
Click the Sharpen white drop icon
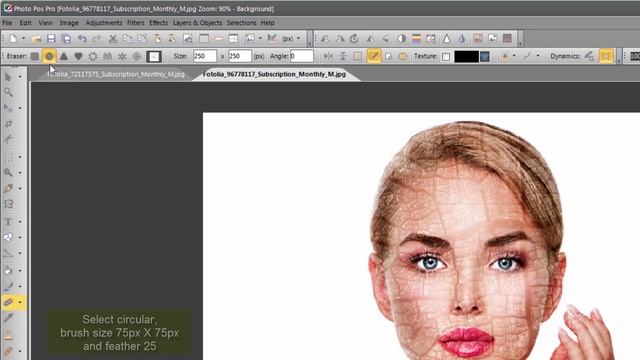click(x=447, y=39)
